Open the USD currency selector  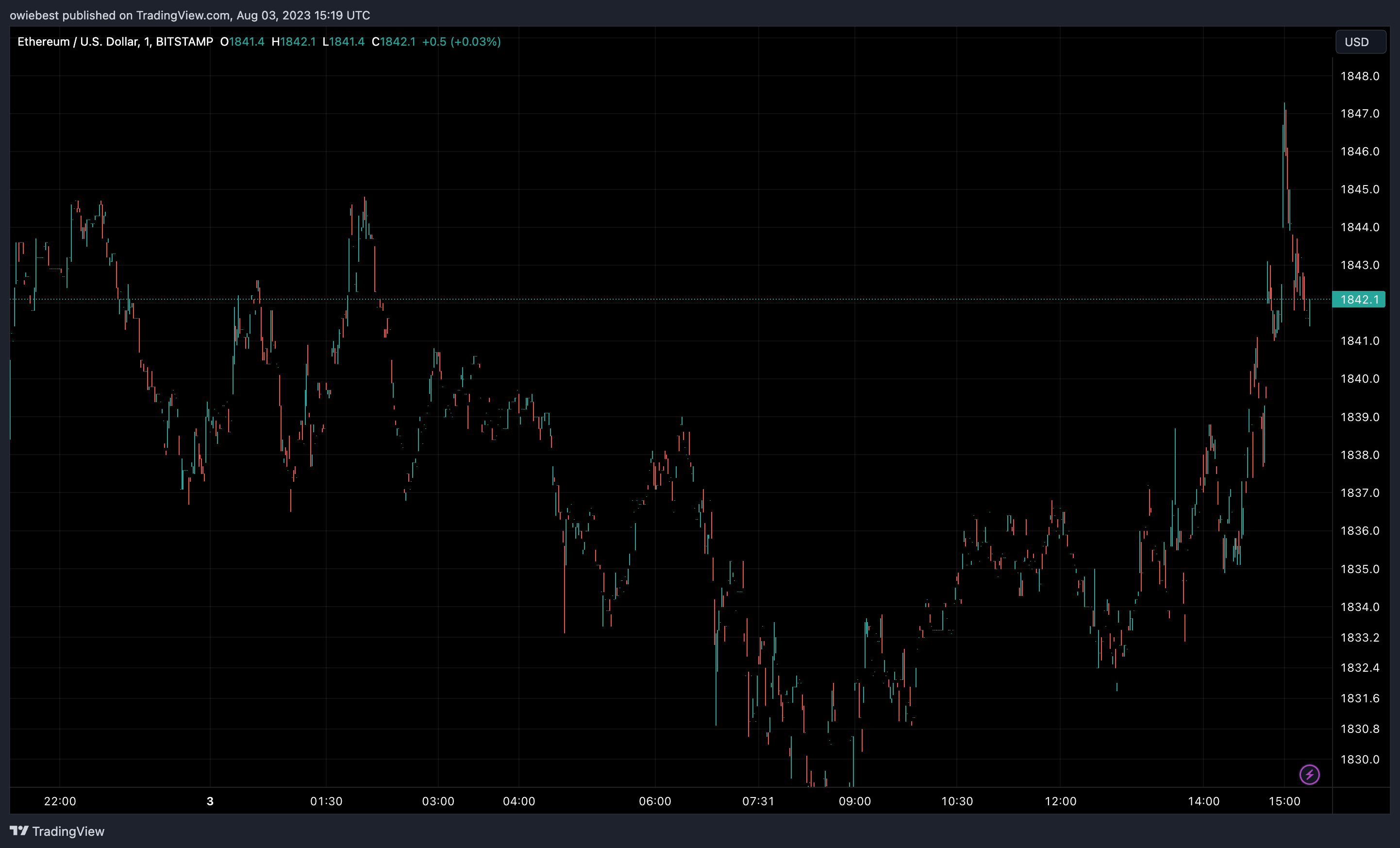1360,42
